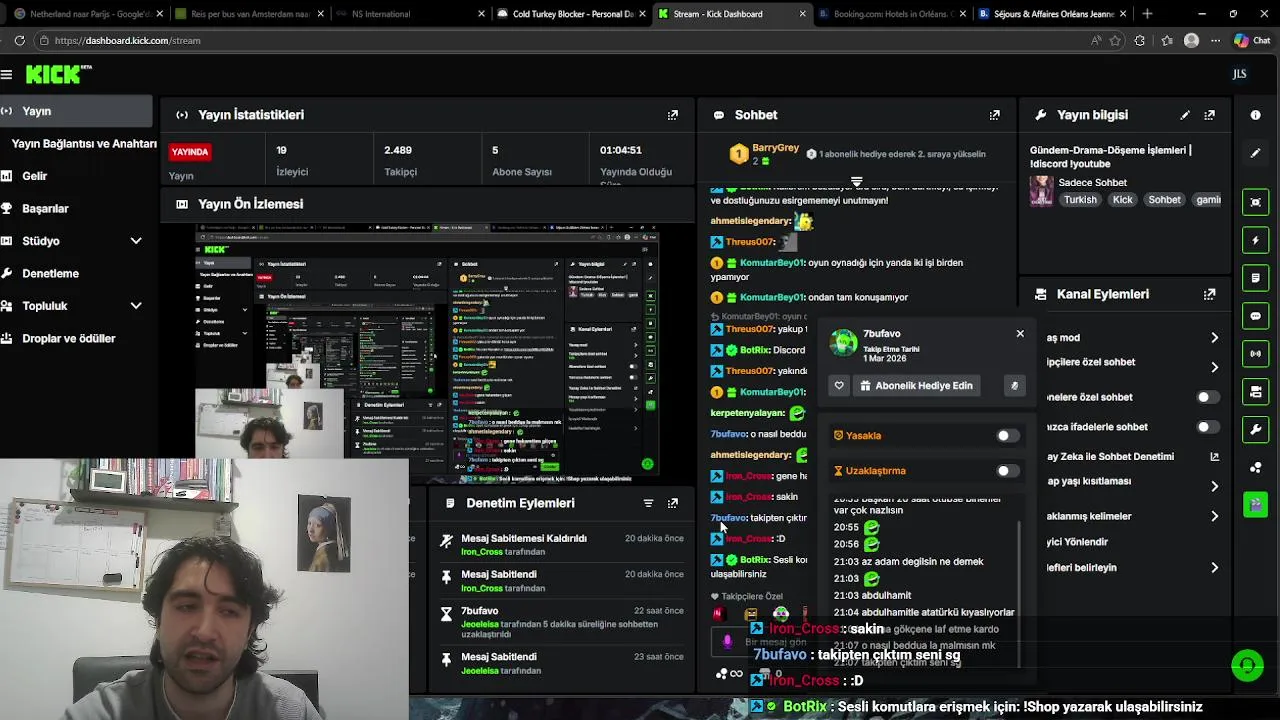Toggle the Yasakla ban switch
The width and height of the screenshot is (1280, 720).
pos(1007,436)
